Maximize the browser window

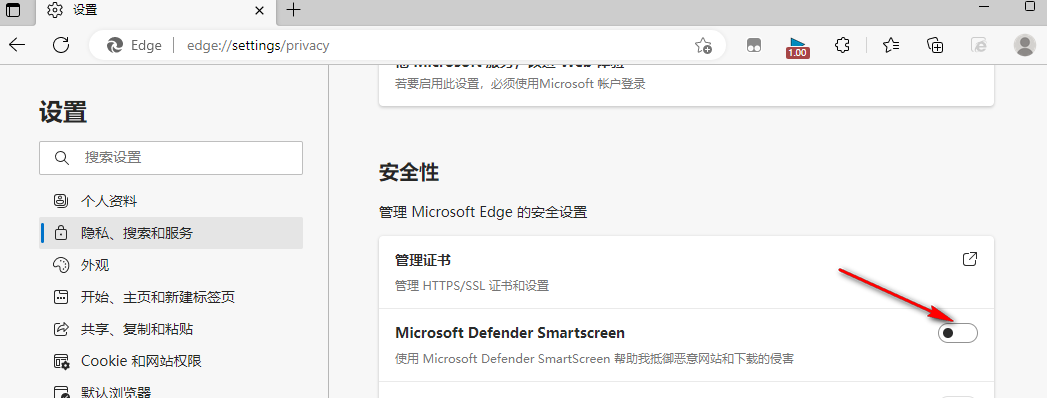point(1029,6)
